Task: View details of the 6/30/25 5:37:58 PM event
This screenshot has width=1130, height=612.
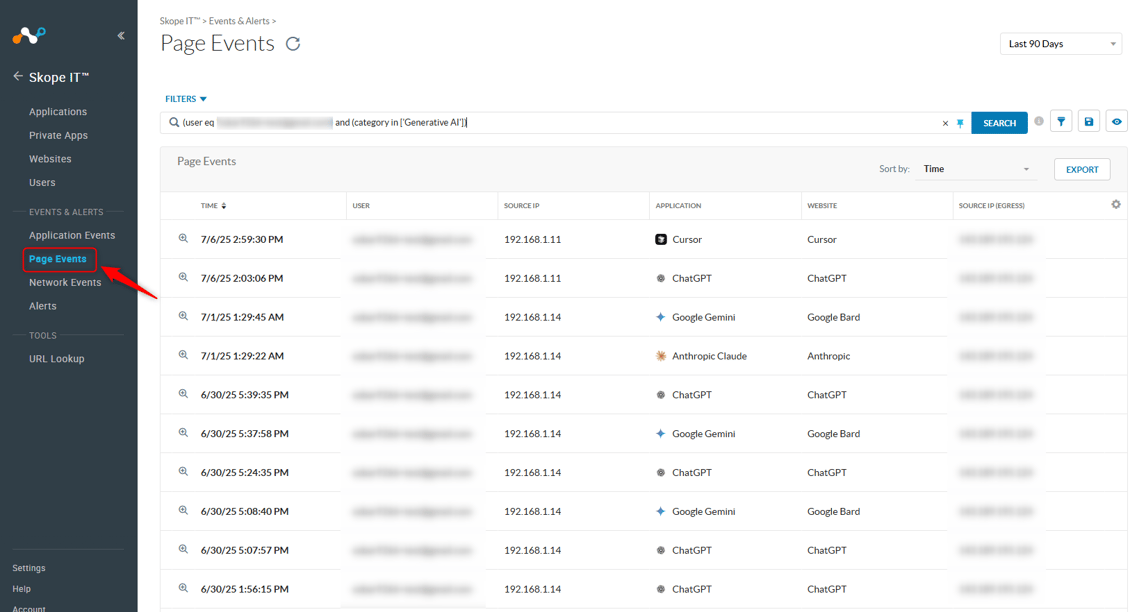Action: pyautogui.click(x=183, y=433)
